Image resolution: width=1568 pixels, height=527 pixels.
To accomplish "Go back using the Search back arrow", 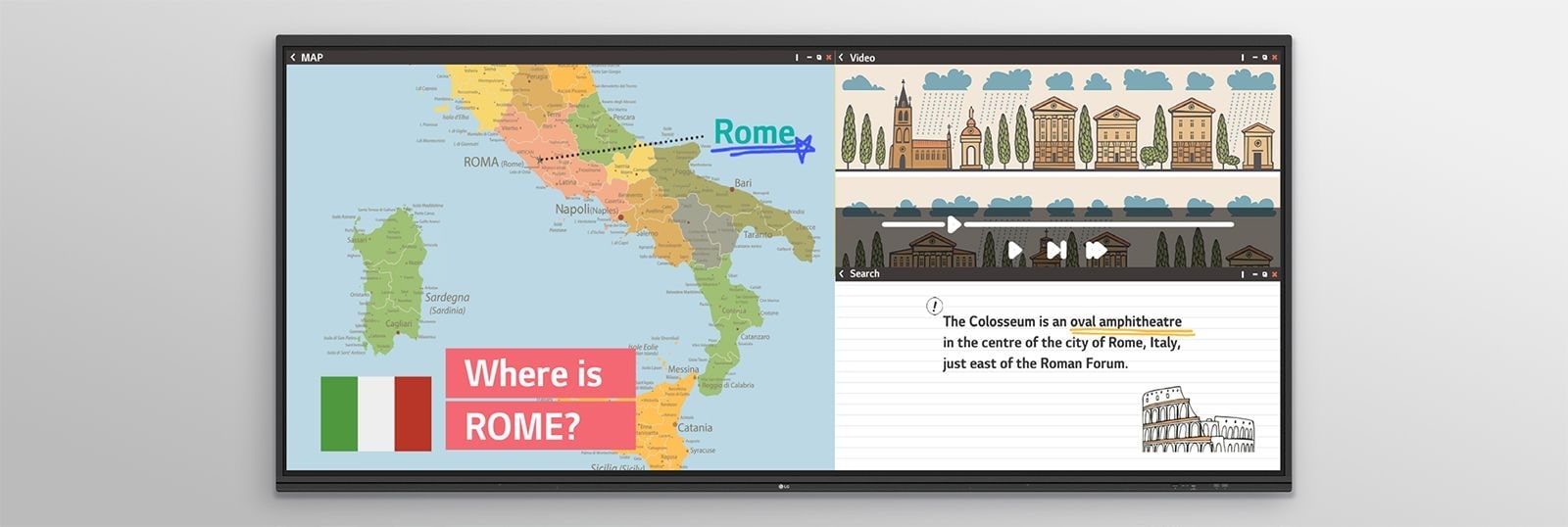I will pos(841,274).
